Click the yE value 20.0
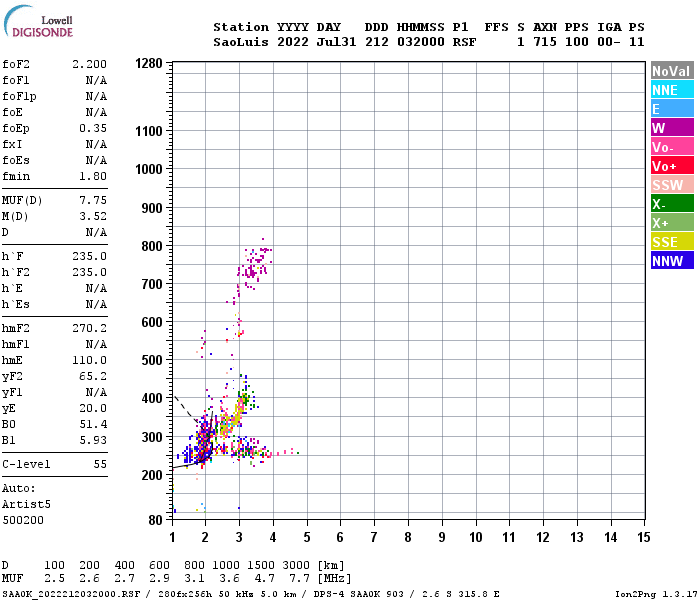This screenshot has width=700, height=600. [93, 408]
